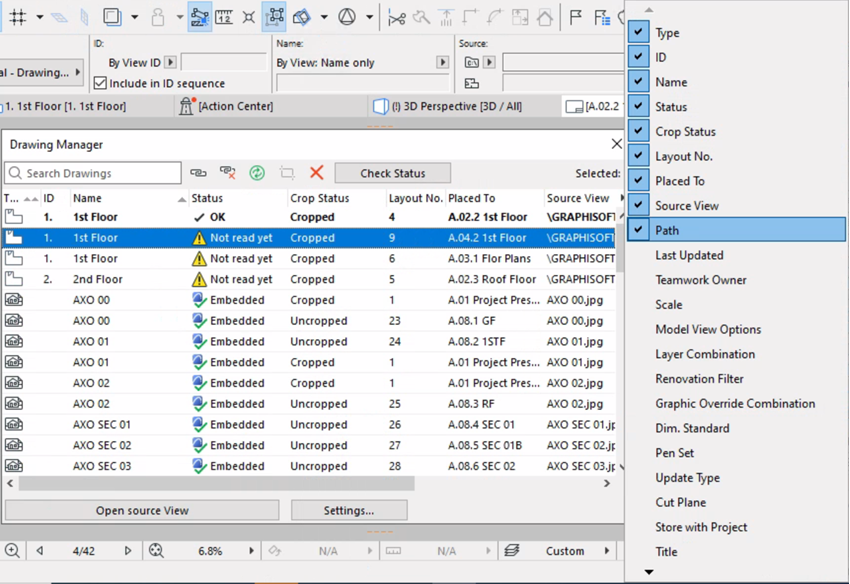Screen dimensions: 850x584
Task: Click the AXO SEC 01 image icon
Action: pos(14,425)
